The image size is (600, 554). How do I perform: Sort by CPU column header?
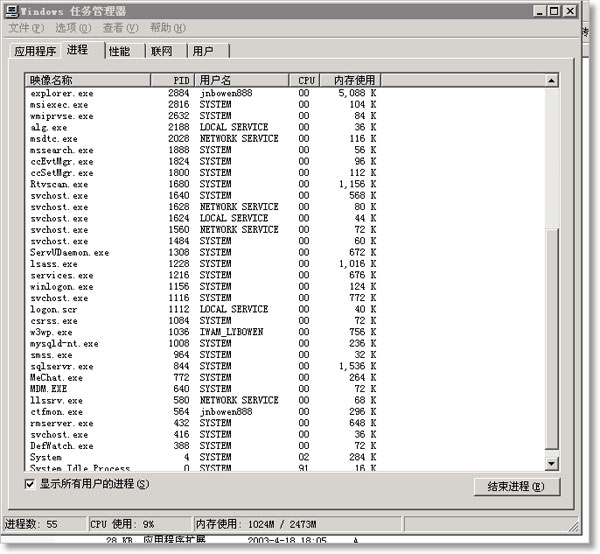[305, 80]
